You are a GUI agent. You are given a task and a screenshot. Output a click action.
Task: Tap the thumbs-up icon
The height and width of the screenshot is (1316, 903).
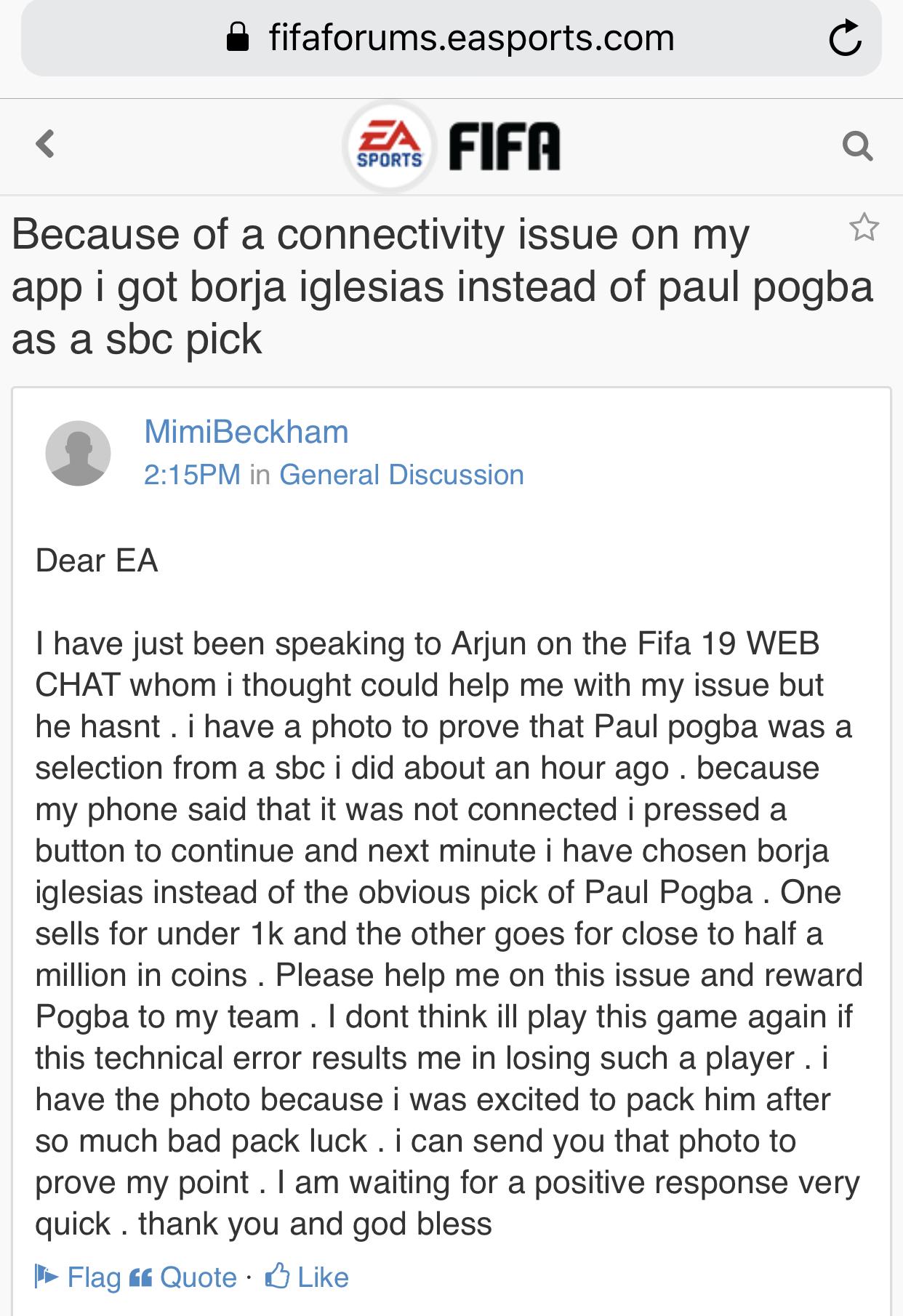pos(278,1275)
